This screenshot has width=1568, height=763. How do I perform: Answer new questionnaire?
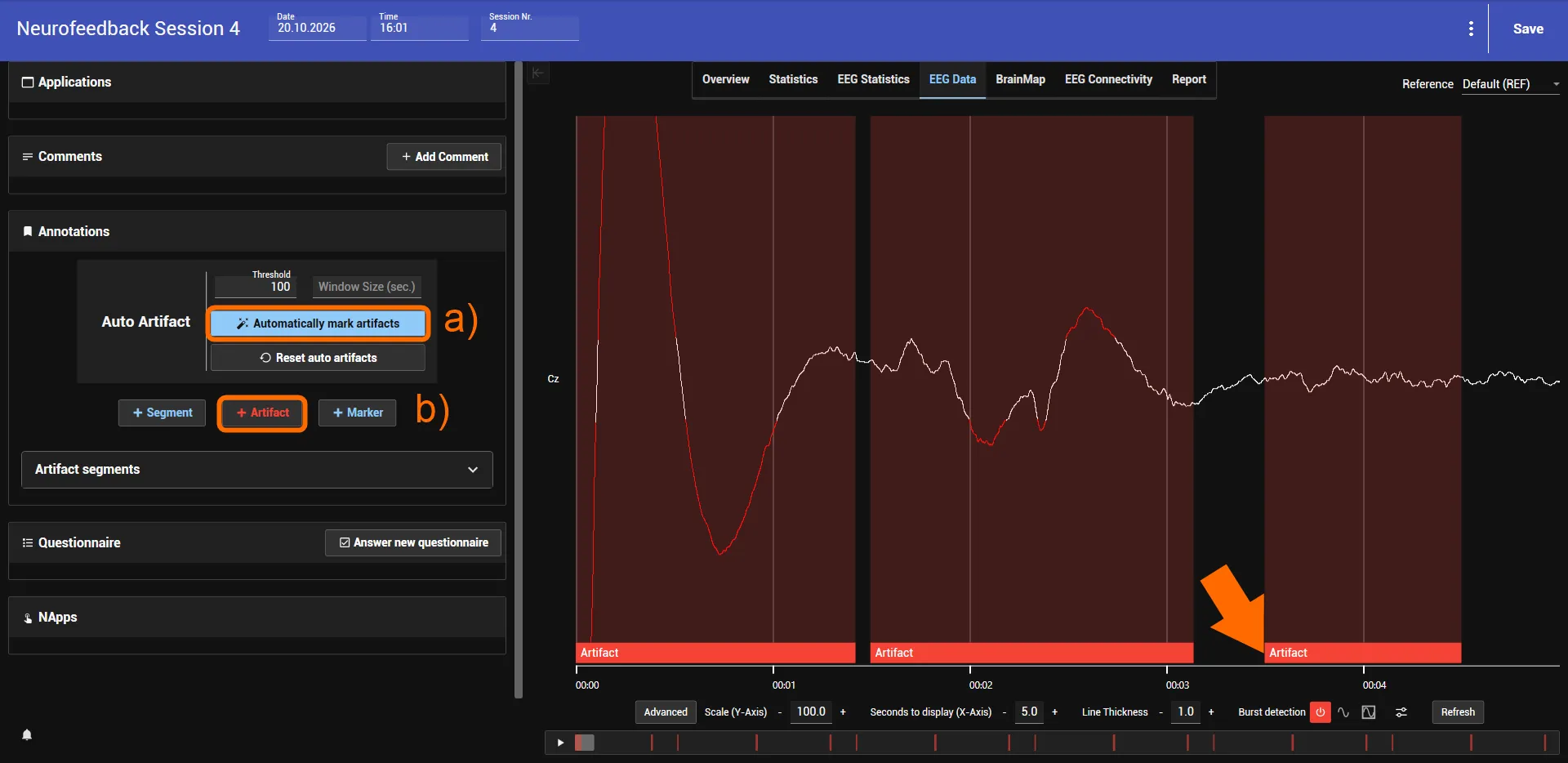pos(413,542)
